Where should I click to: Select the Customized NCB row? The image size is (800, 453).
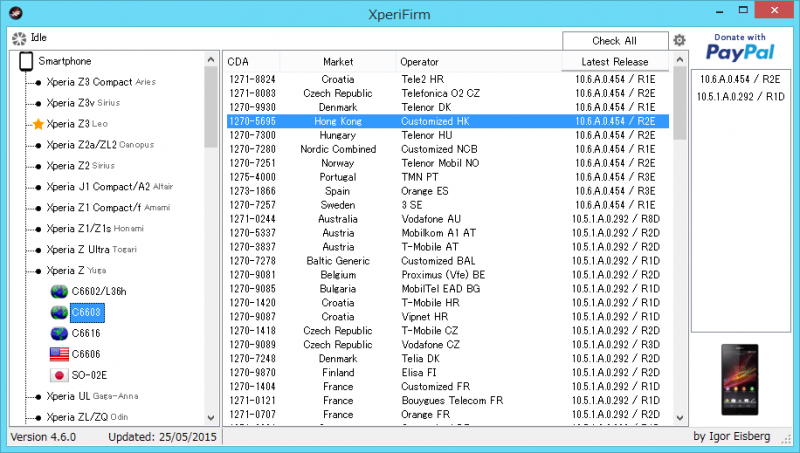pos(447,149)
